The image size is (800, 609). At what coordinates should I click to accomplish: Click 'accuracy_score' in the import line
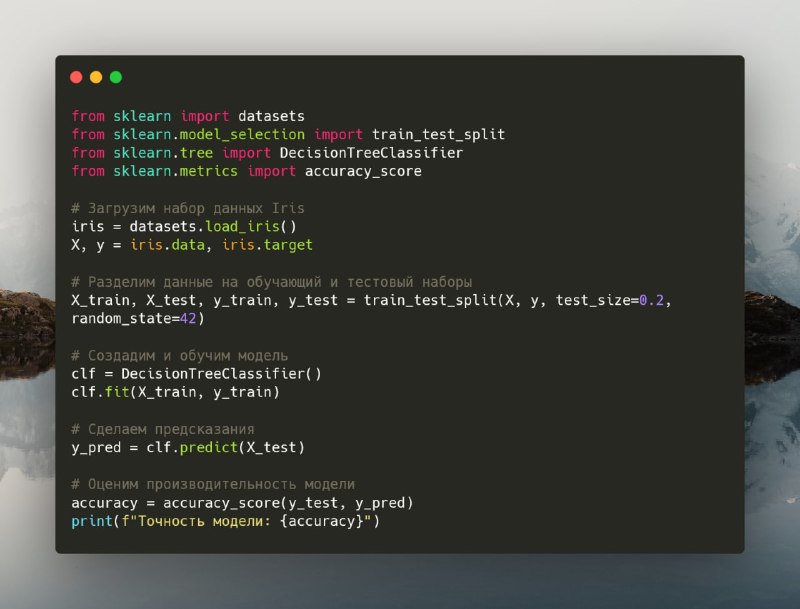click(363, 171)
